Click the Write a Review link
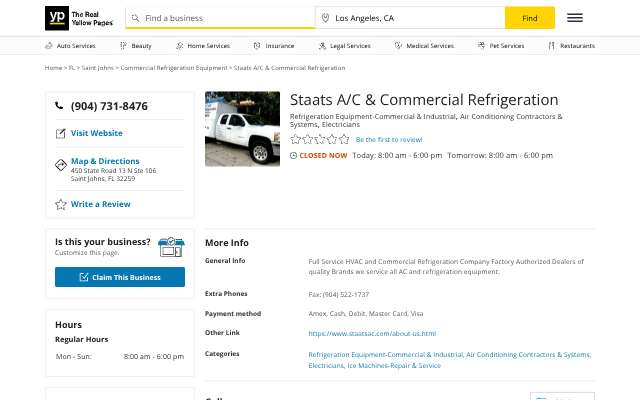 tap(100, 204)
